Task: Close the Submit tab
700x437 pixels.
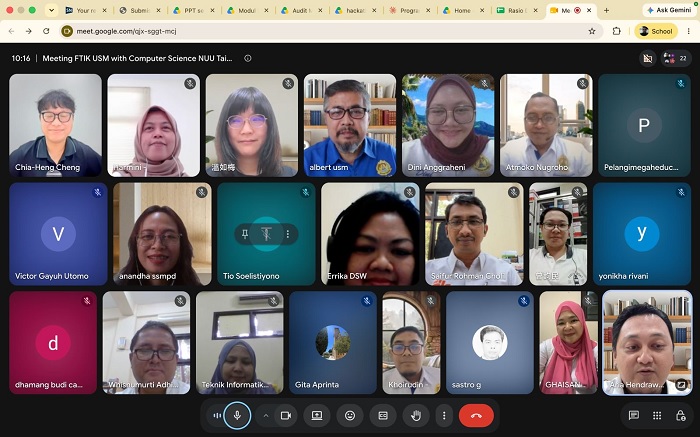Action: 158,10
